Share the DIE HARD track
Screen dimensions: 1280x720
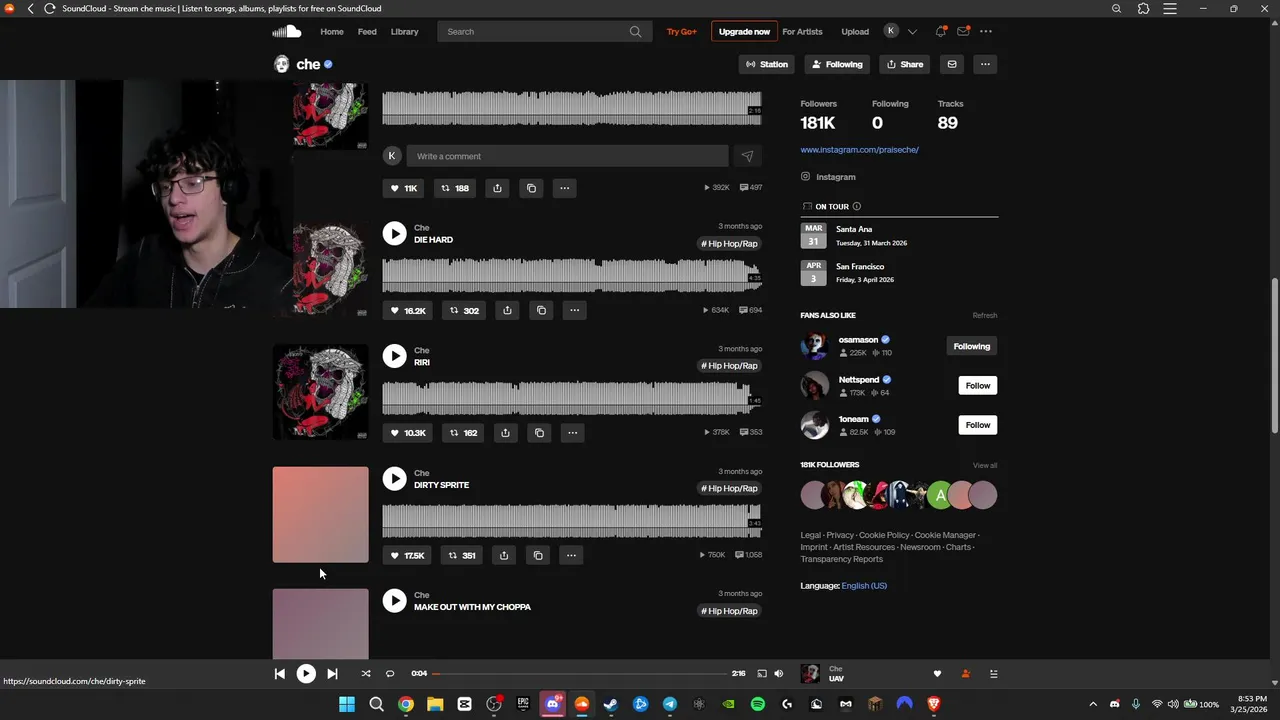coord(507,310)
